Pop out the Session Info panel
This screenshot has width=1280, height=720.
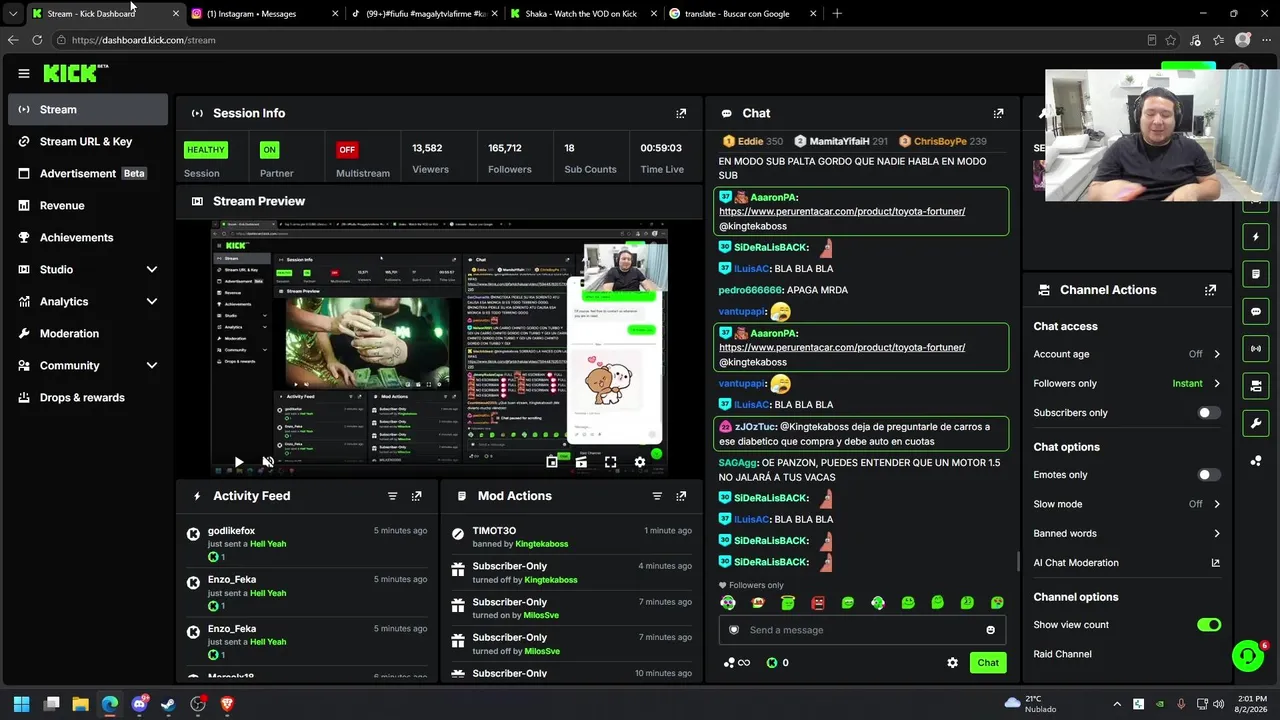[681, 113]
